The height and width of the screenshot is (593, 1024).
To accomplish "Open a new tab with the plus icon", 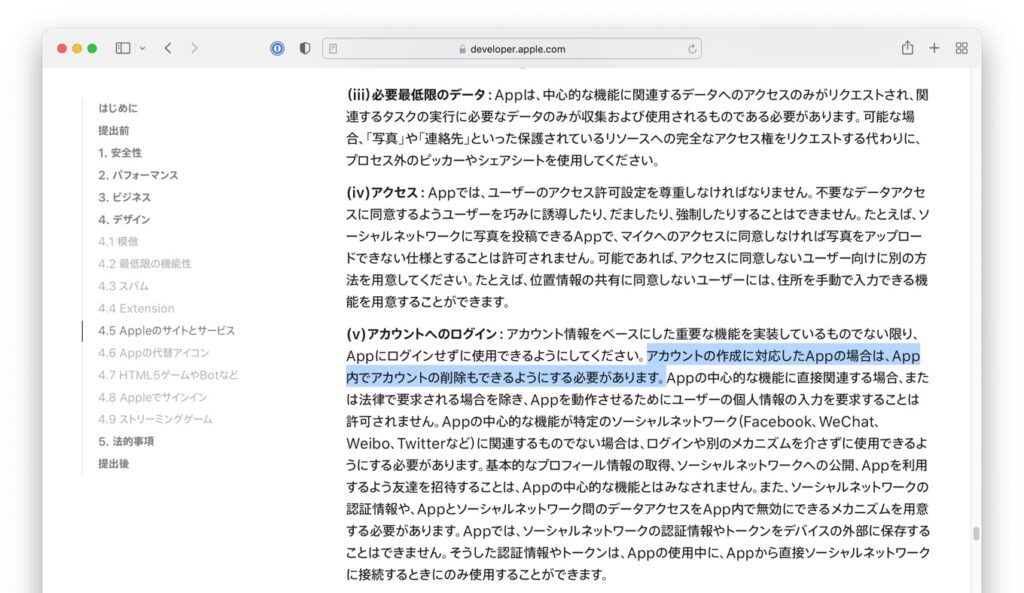I will [934, 47].
